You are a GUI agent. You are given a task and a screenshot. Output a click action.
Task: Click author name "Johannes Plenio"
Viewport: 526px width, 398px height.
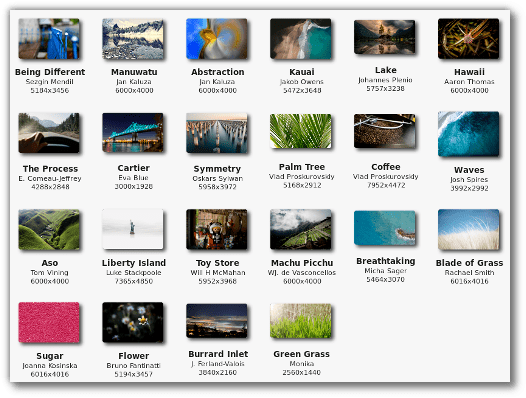click(x=385, y=80)
